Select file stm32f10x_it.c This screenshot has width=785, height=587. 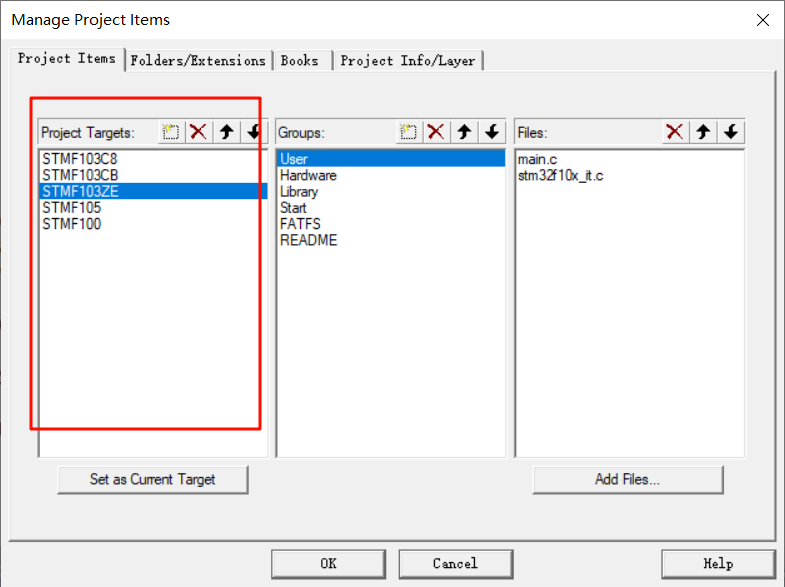630,176
